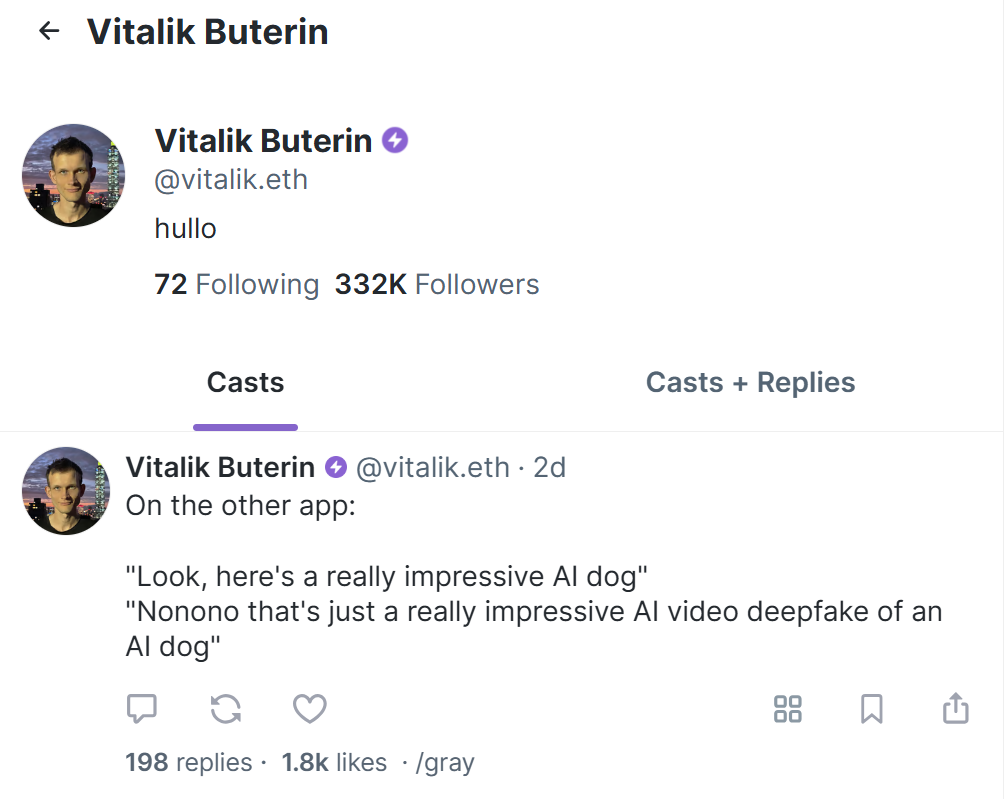Click the purple badge beside the profile name
The image size is (1008, 799).
(x=396, y=141)
